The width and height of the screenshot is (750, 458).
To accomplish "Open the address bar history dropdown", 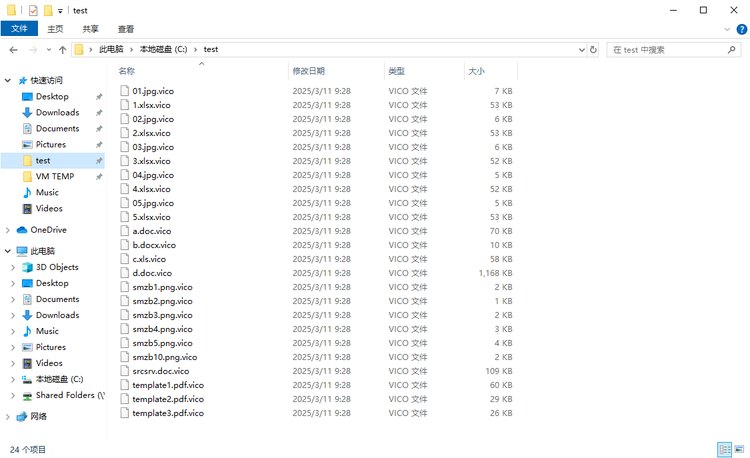I will [579, 49].
